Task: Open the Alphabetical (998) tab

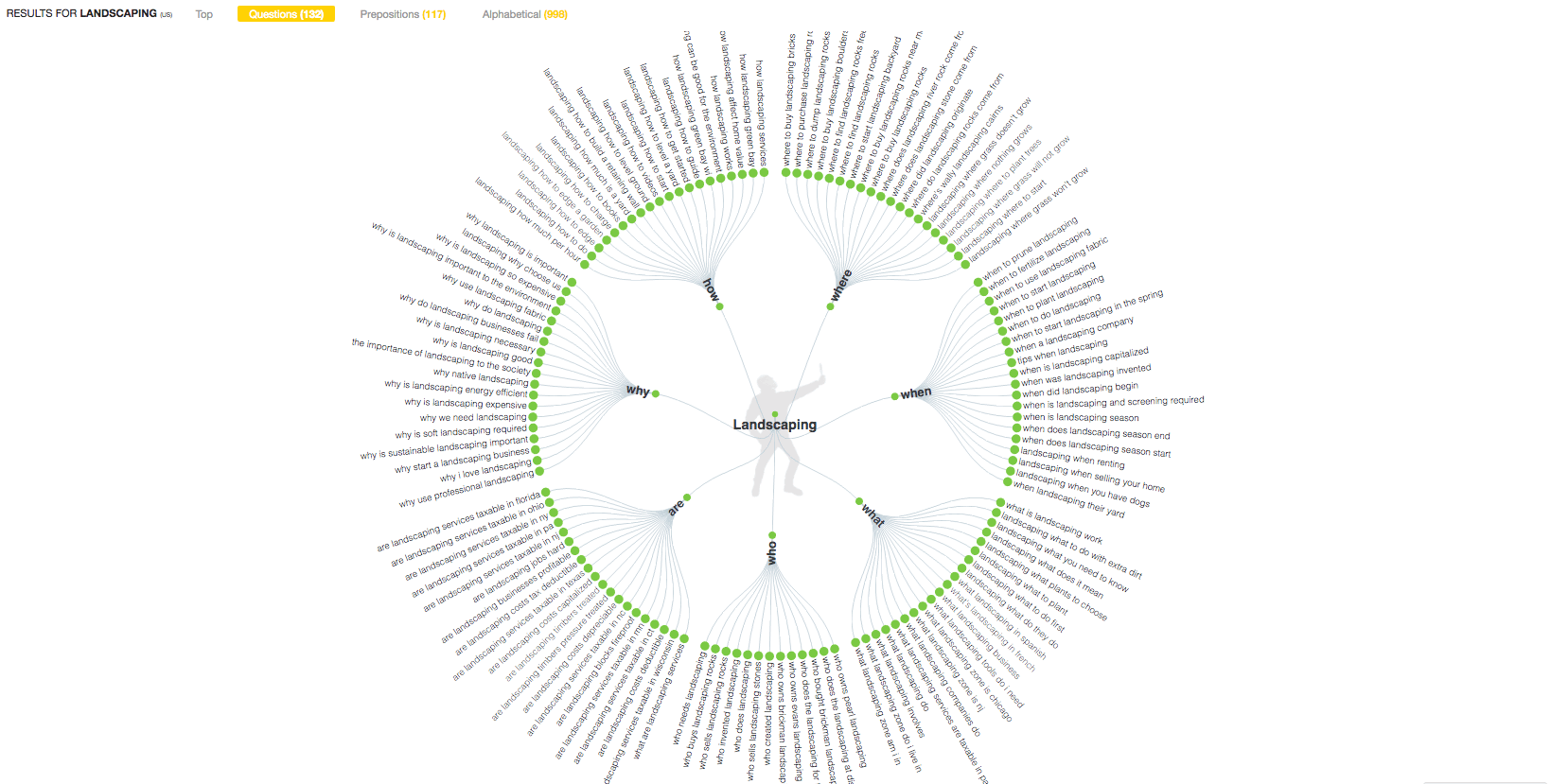Action: tap(524, 14)
